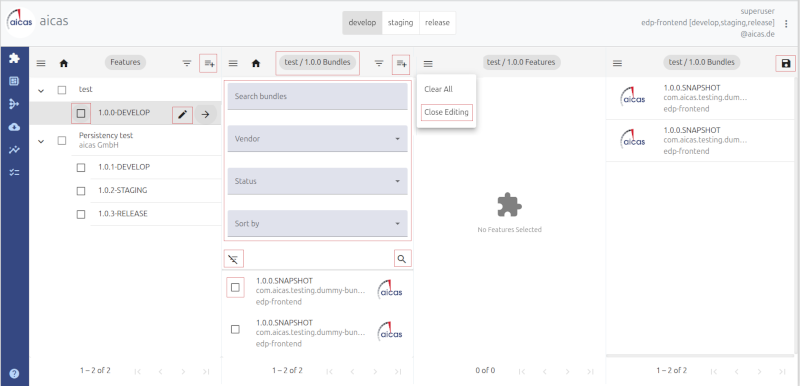800x386 pixels.
Task: Open the analytics line-chart sidebar icon
Action: tap(14, 149)
